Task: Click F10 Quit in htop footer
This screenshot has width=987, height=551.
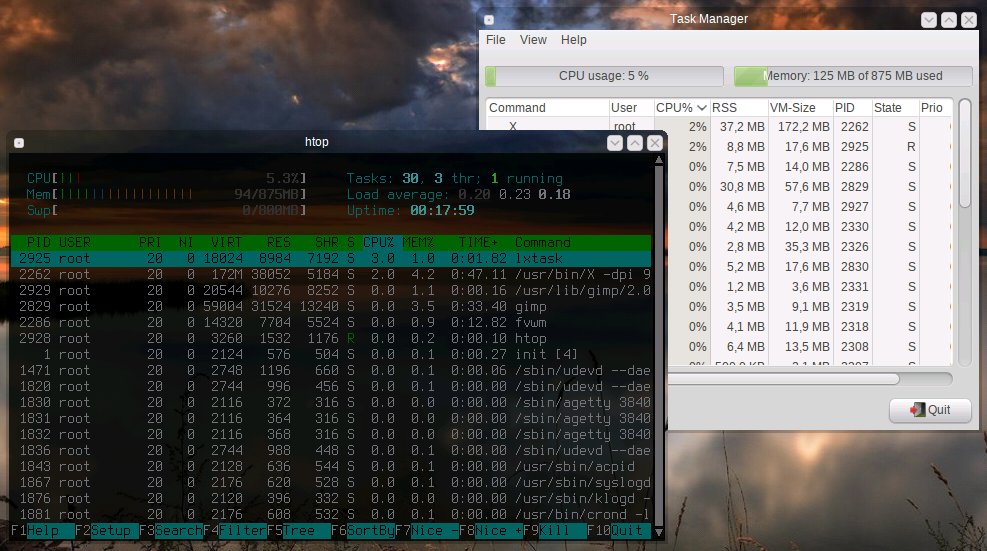Action: click(619, 531)
